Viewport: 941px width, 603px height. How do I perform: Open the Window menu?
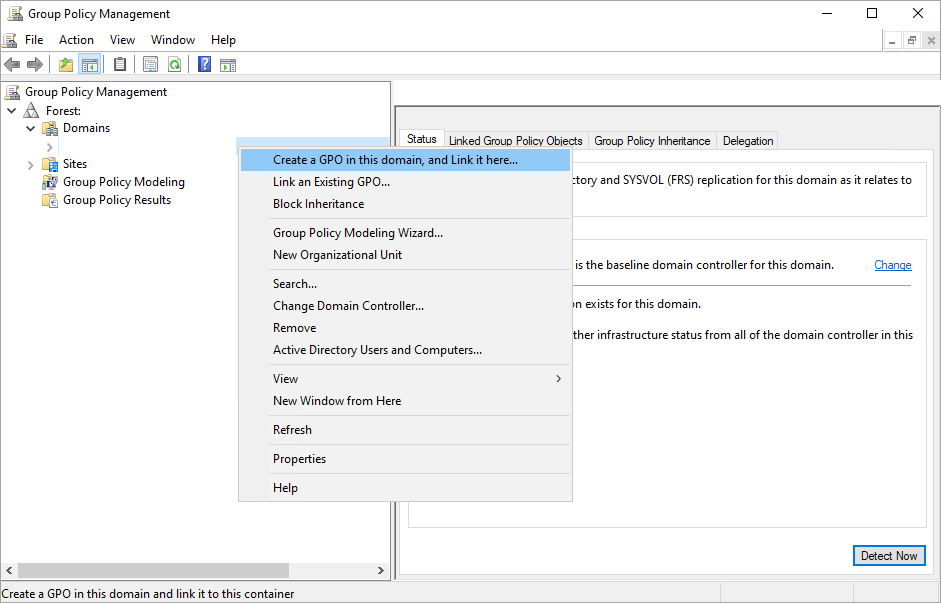[173, 40]
